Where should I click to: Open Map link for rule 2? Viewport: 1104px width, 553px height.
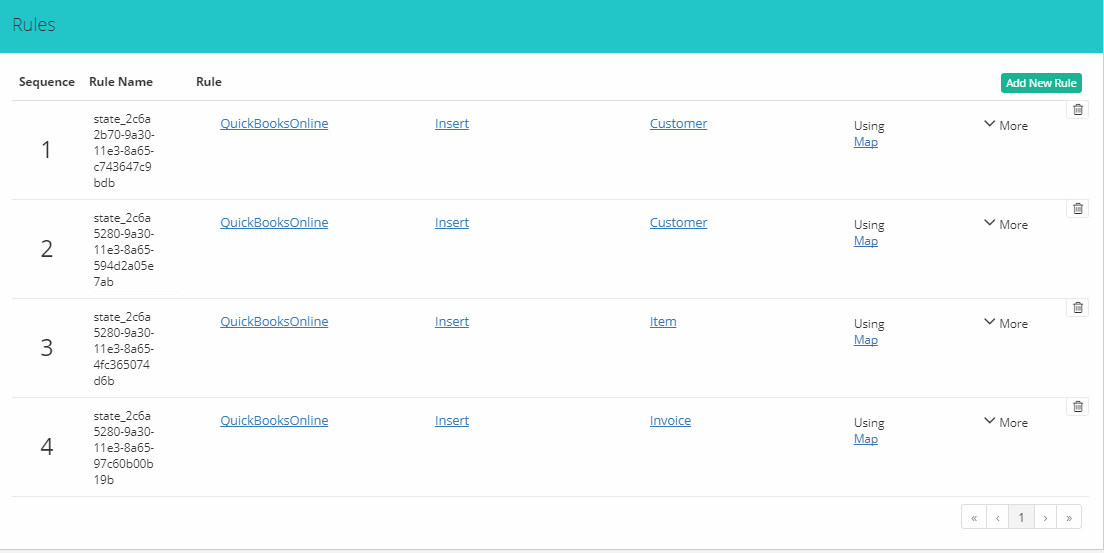[x=865, y=241]
